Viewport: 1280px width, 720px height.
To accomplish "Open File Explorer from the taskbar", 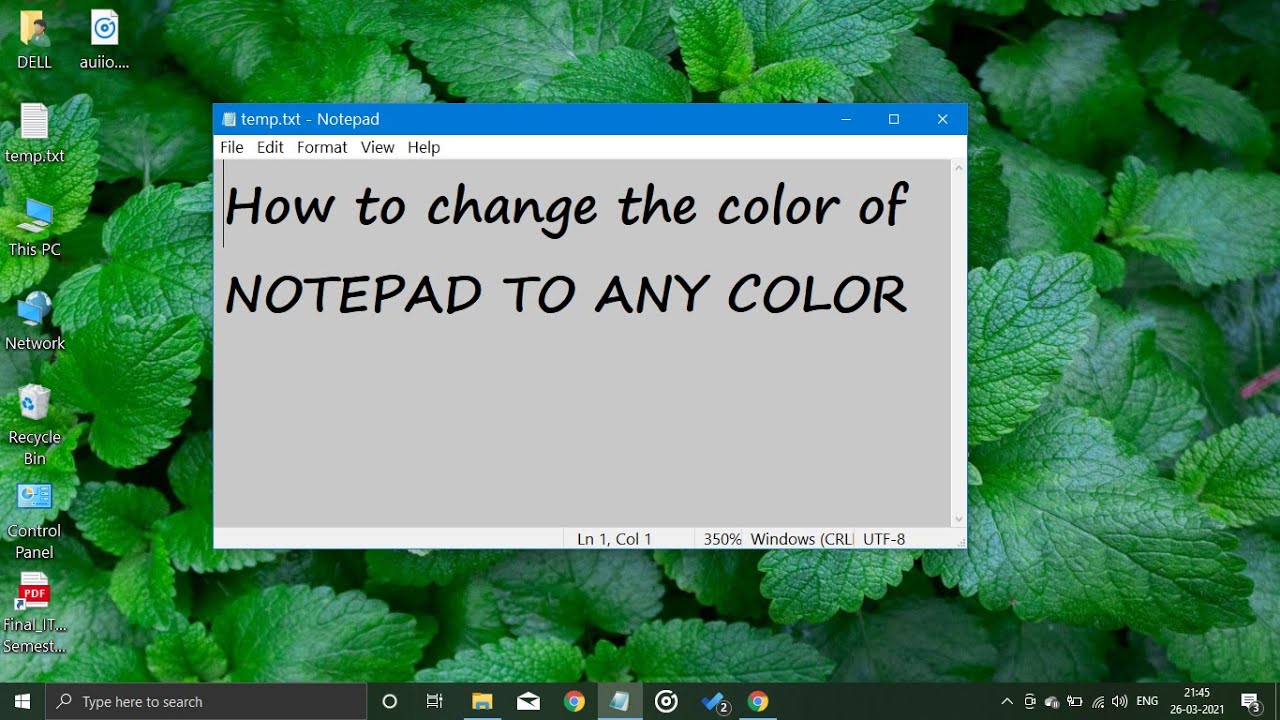I will pyautogui.click(x=482, y=701).
